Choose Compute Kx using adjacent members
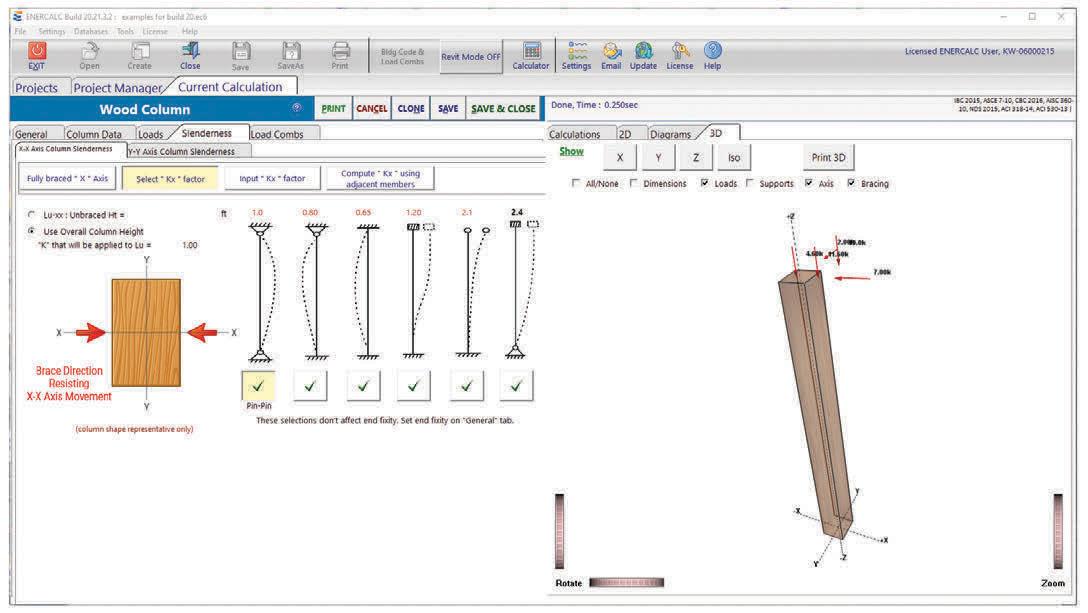The width and height of the screenshot is (1088, 613). click(x=380, y=178)
